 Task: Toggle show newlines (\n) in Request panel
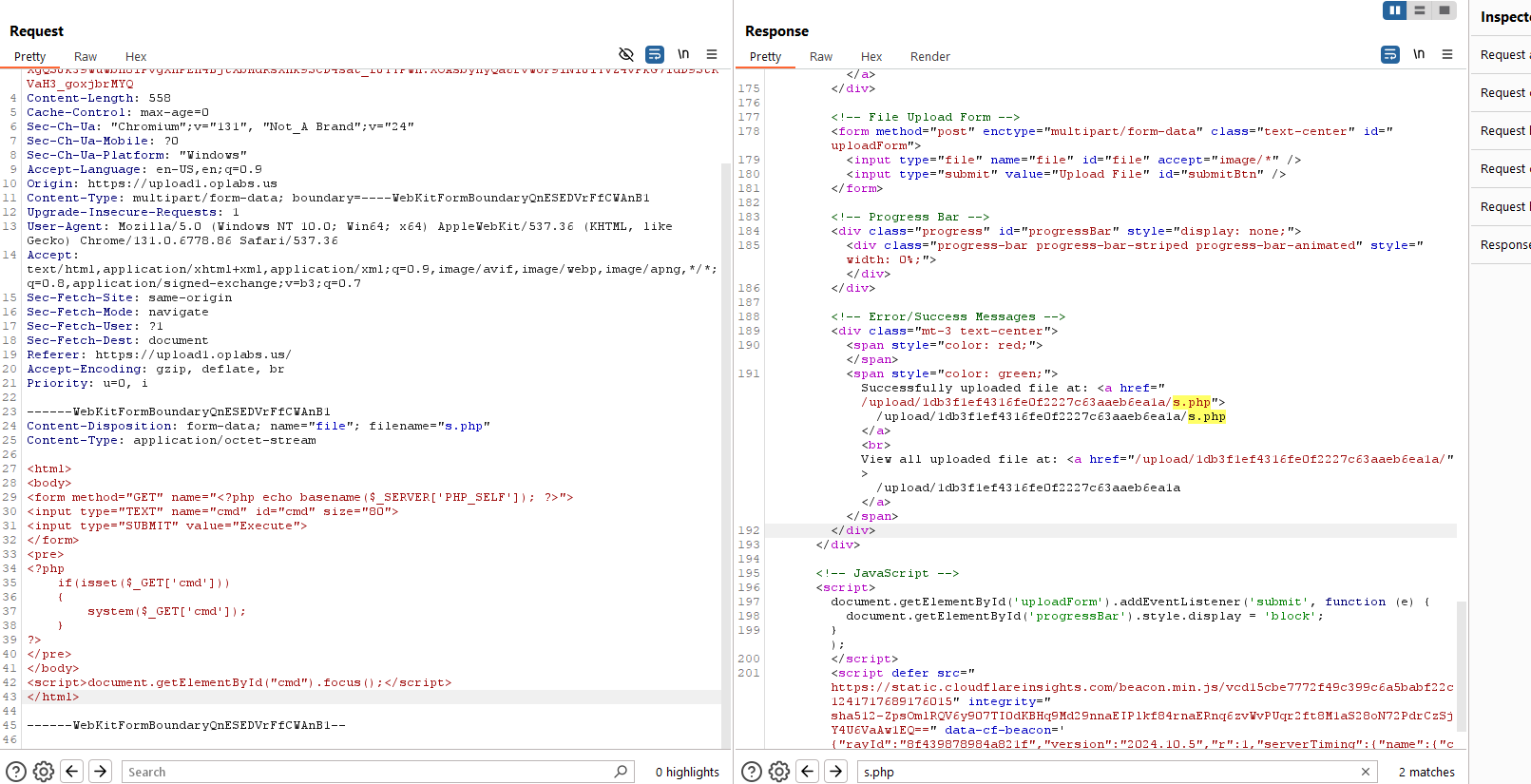click(x=683, y=54)
